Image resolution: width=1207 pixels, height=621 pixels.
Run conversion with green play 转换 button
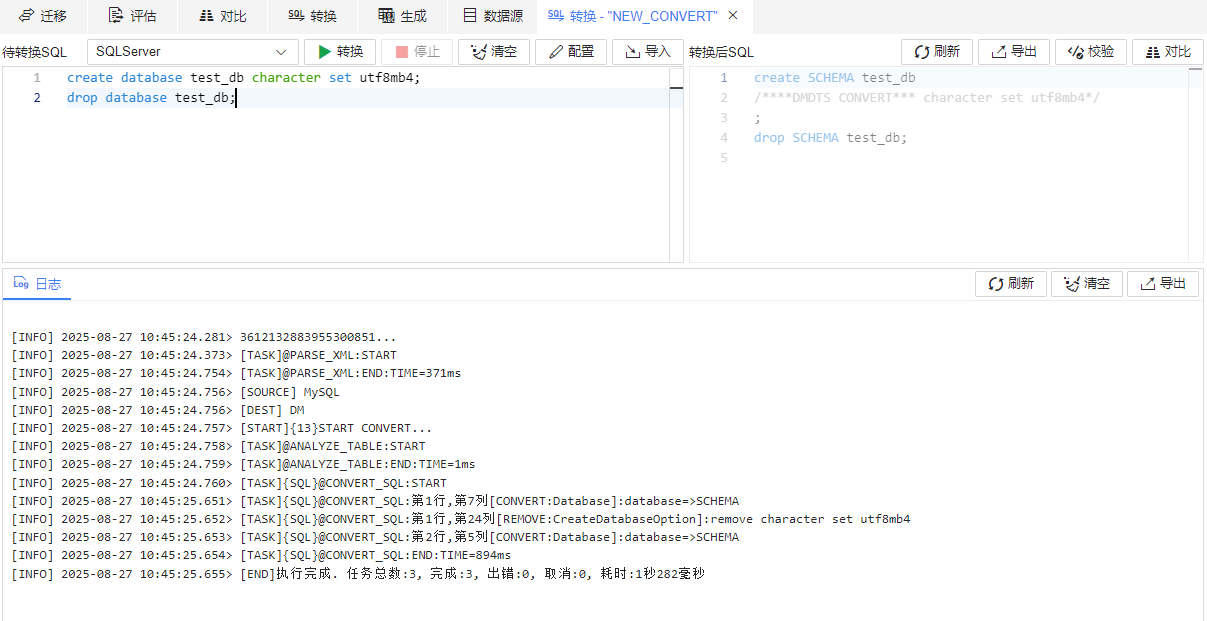tap(340, 52)
